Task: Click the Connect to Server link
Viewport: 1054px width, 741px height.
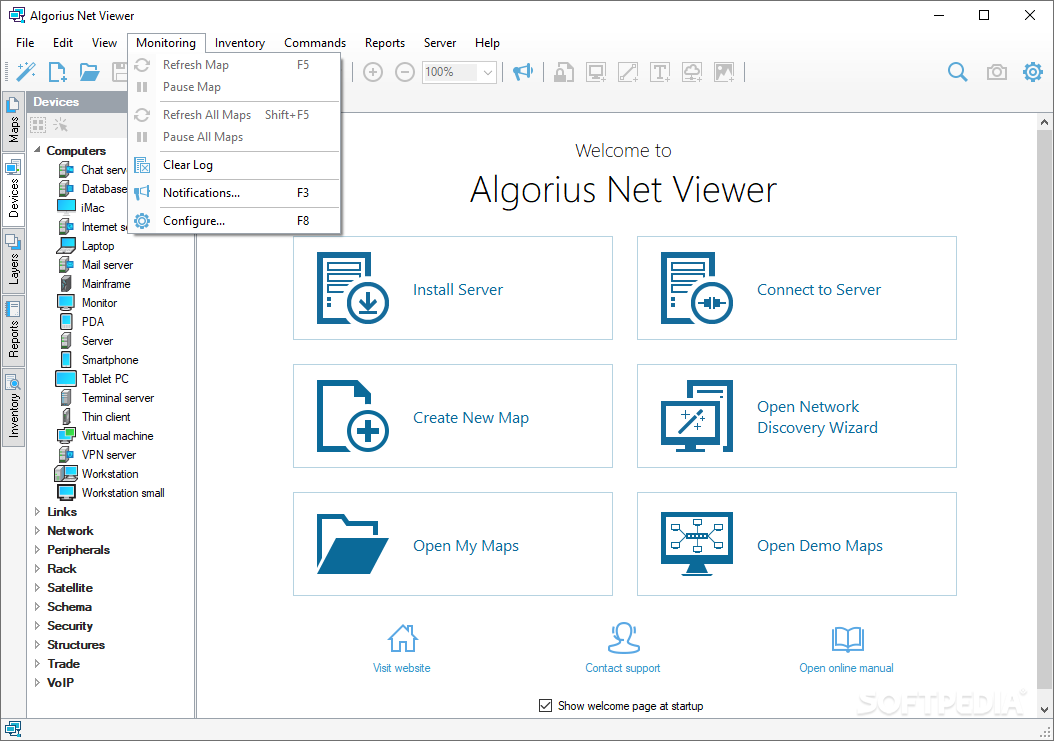Action: pyautogui.click(x=819, y=290)
